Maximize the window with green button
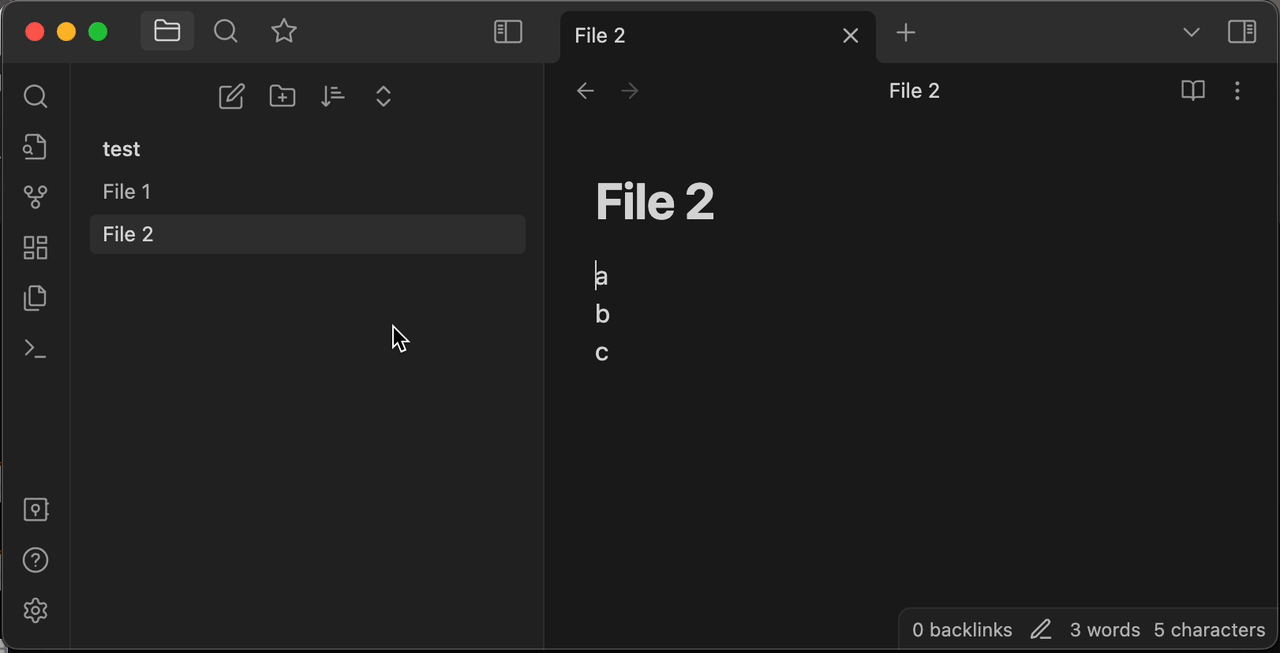Viewport: 1280px width, 653px height. tap(98, 32)
